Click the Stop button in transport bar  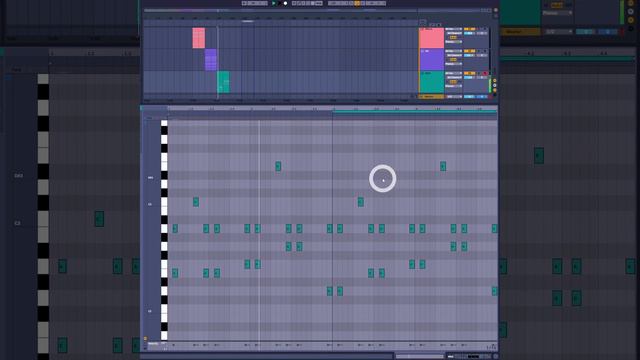click(x=280, y=3)
